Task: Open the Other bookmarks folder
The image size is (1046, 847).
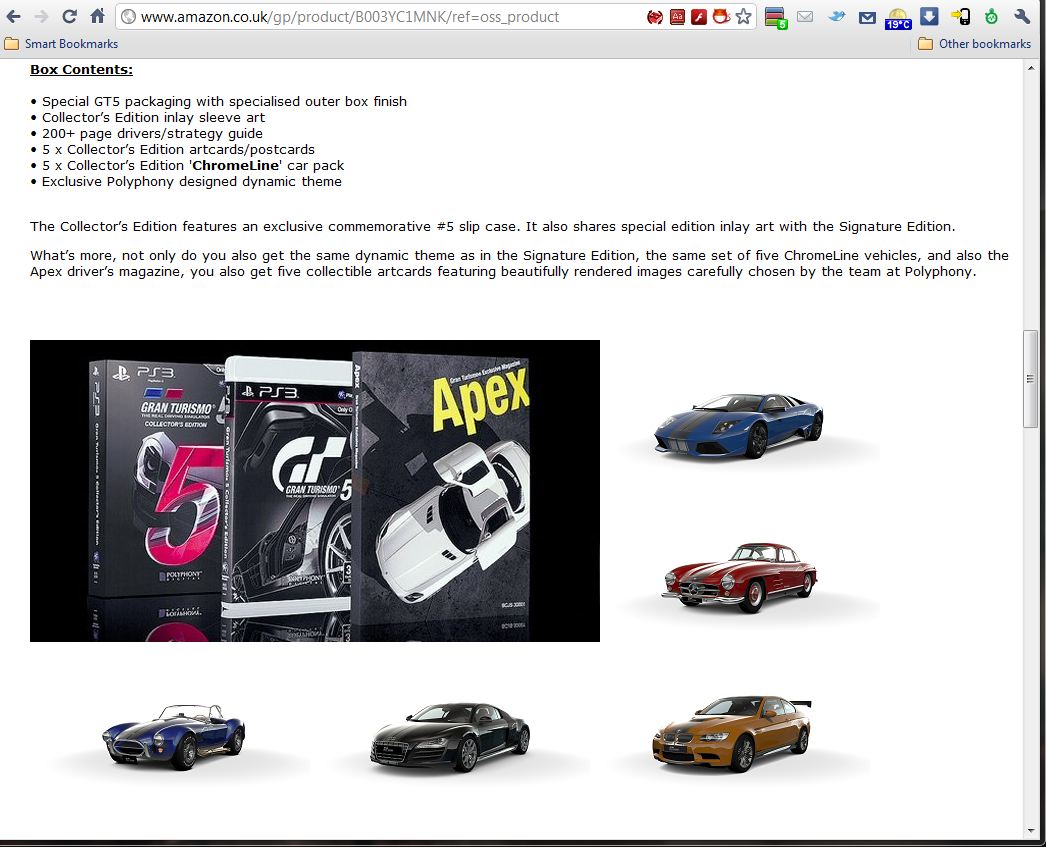Action: coord(975,44)
